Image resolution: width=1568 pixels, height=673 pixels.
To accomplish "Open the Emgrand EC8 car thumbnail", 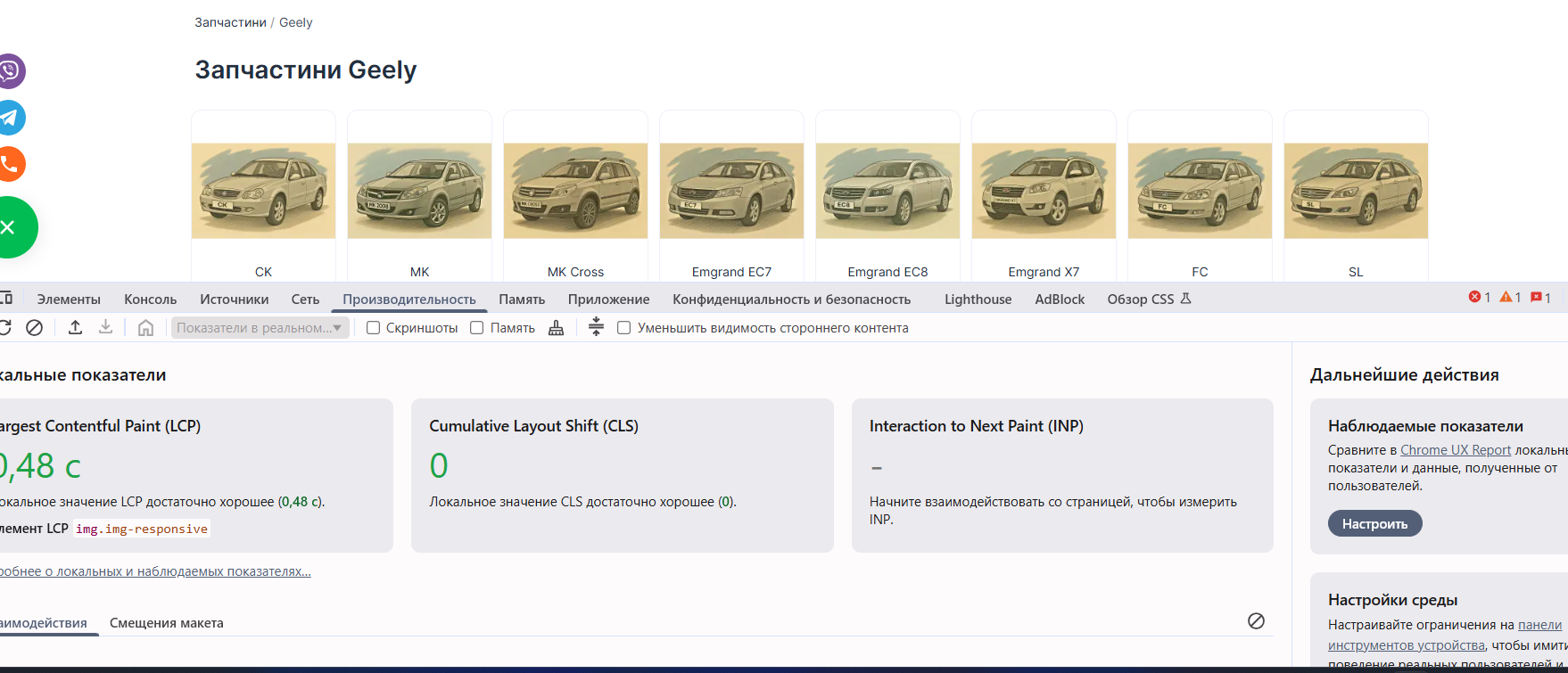I will click(888, 191).
